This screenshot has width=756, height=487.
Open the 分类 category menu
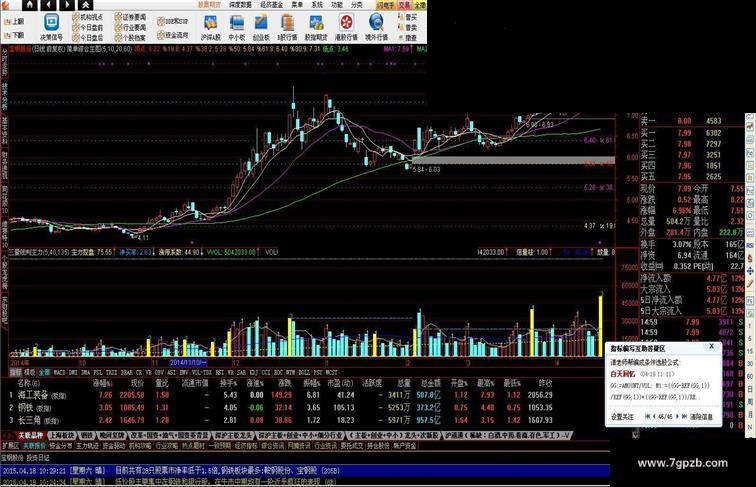point(356,5)
